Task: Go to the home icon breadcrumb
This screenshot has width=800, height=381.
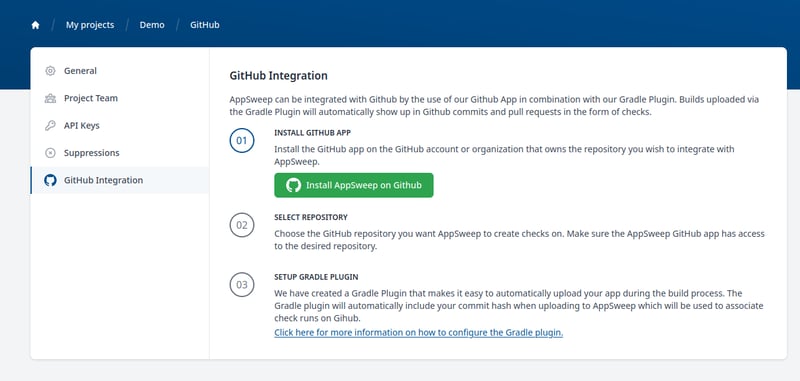Action: point(35,25)
